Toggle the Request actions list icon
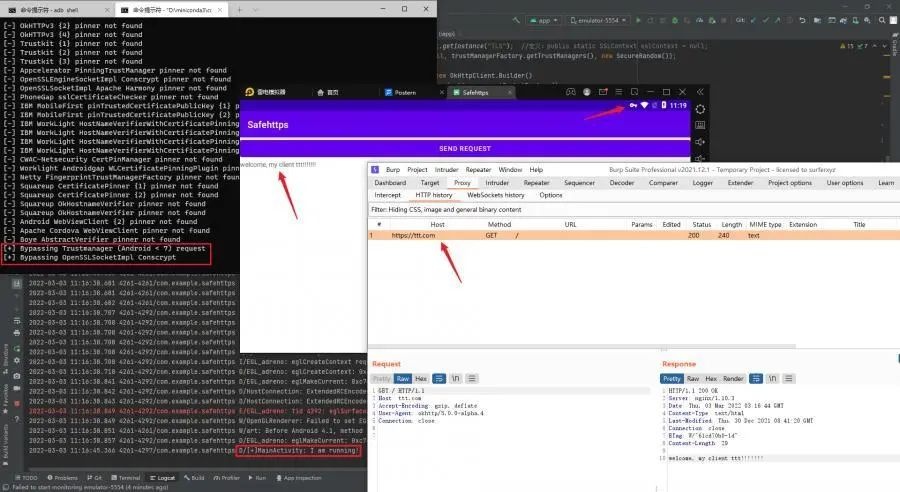 [439, 379]
